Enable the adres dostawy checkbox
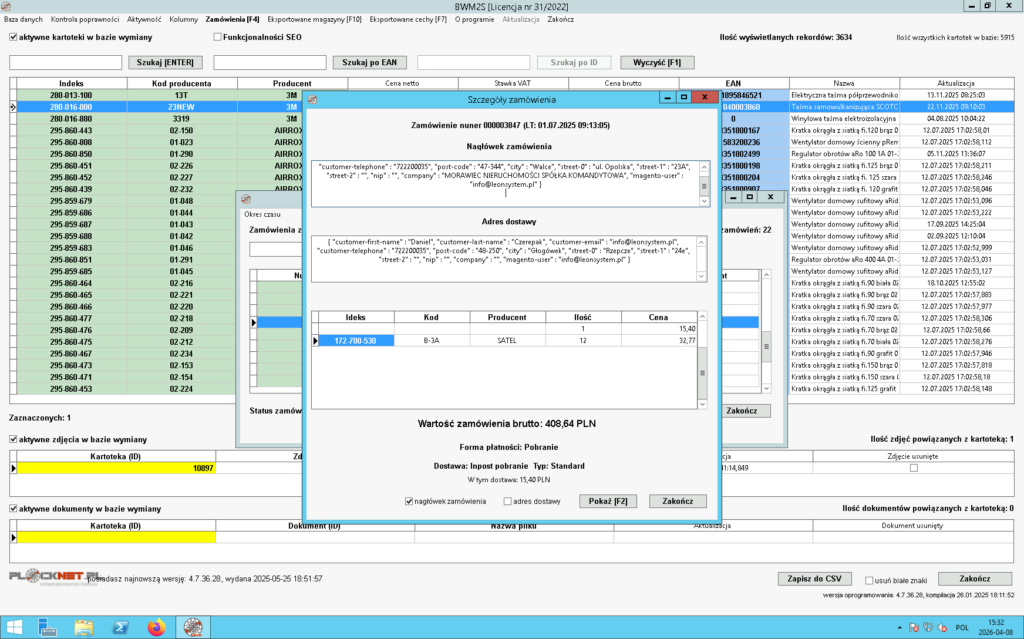Image resolution: width=1024 pixels, height=639 pixels. click(507, 501)
